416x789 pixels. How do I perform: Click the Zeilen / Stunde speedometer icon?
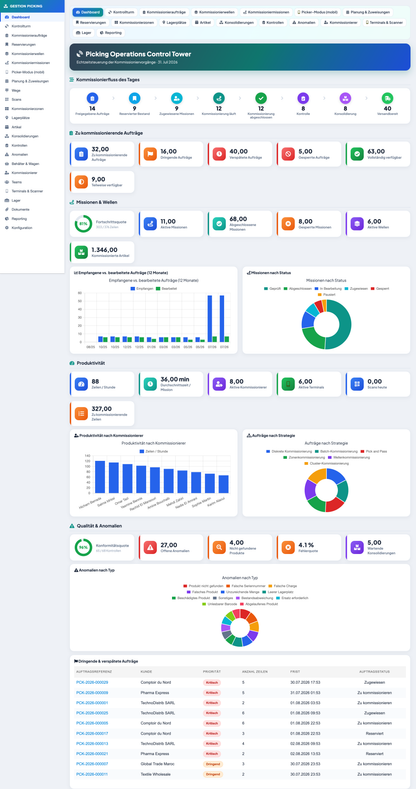81,384
